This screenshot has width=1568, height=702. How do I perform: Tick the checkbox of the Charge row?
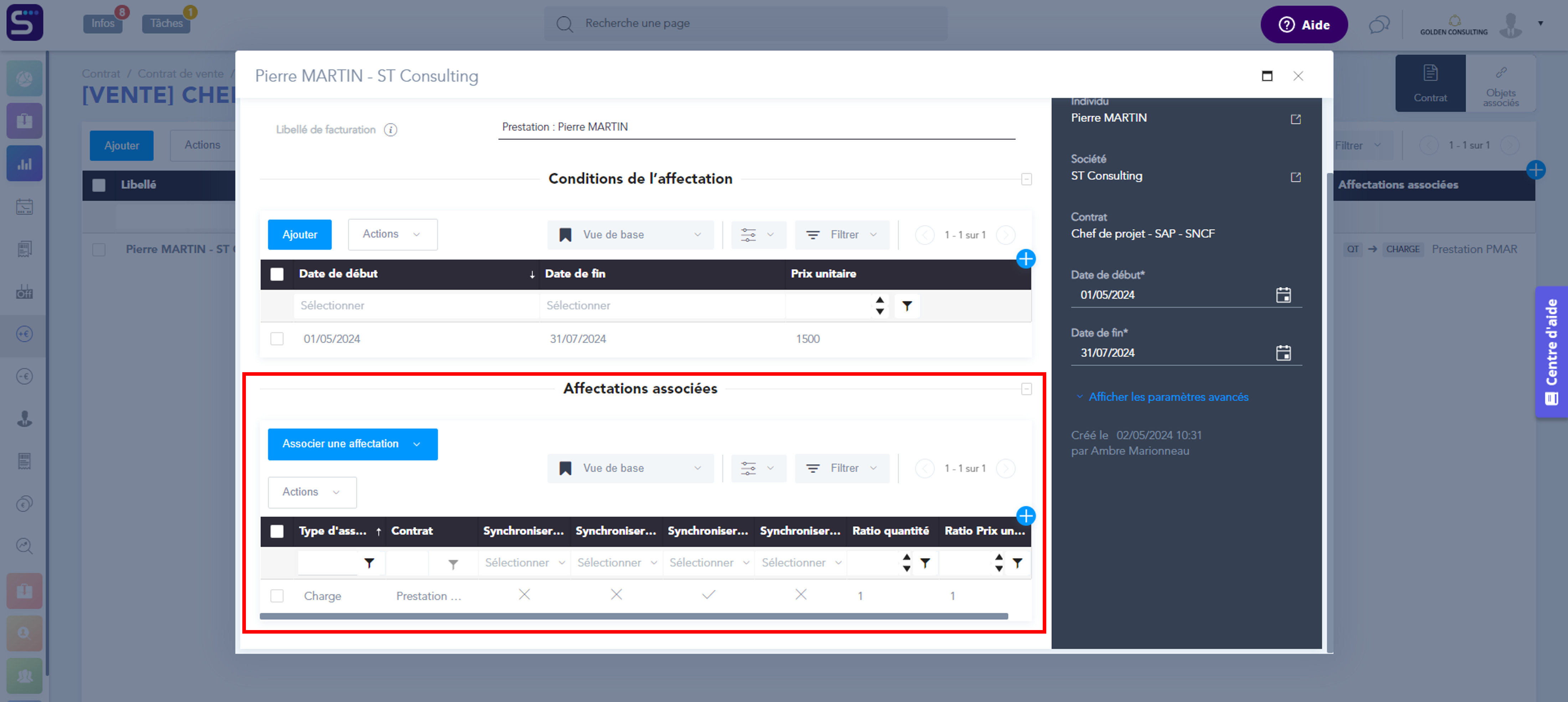(x=277, y=596)
